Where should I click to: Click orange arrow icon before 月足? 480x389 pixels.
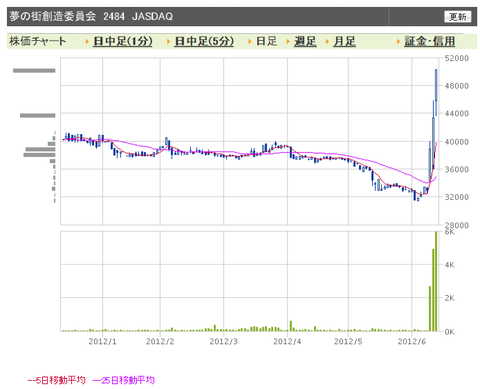(327, 42)
